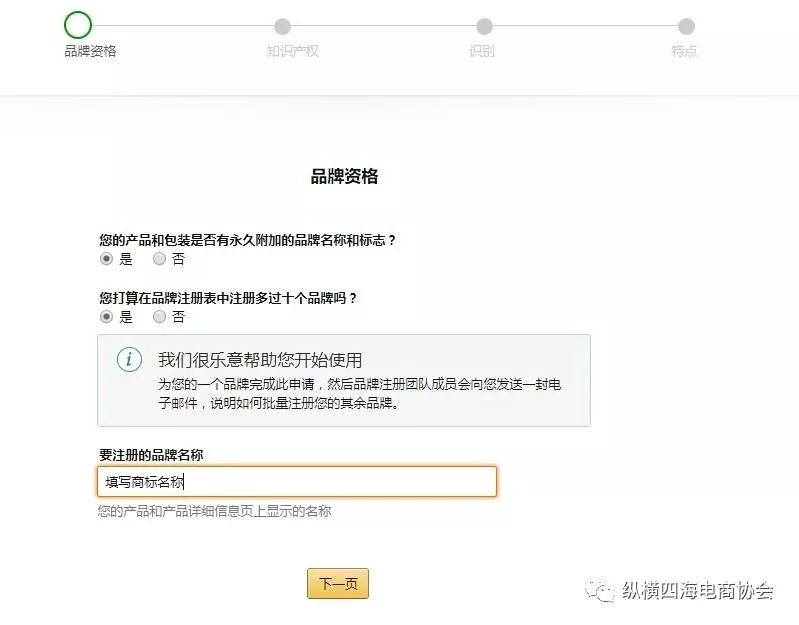Click the 要注册的品牌名称 input field
Image resolution: width=799 pixels, height=625 pixels.
pos(297,481)
